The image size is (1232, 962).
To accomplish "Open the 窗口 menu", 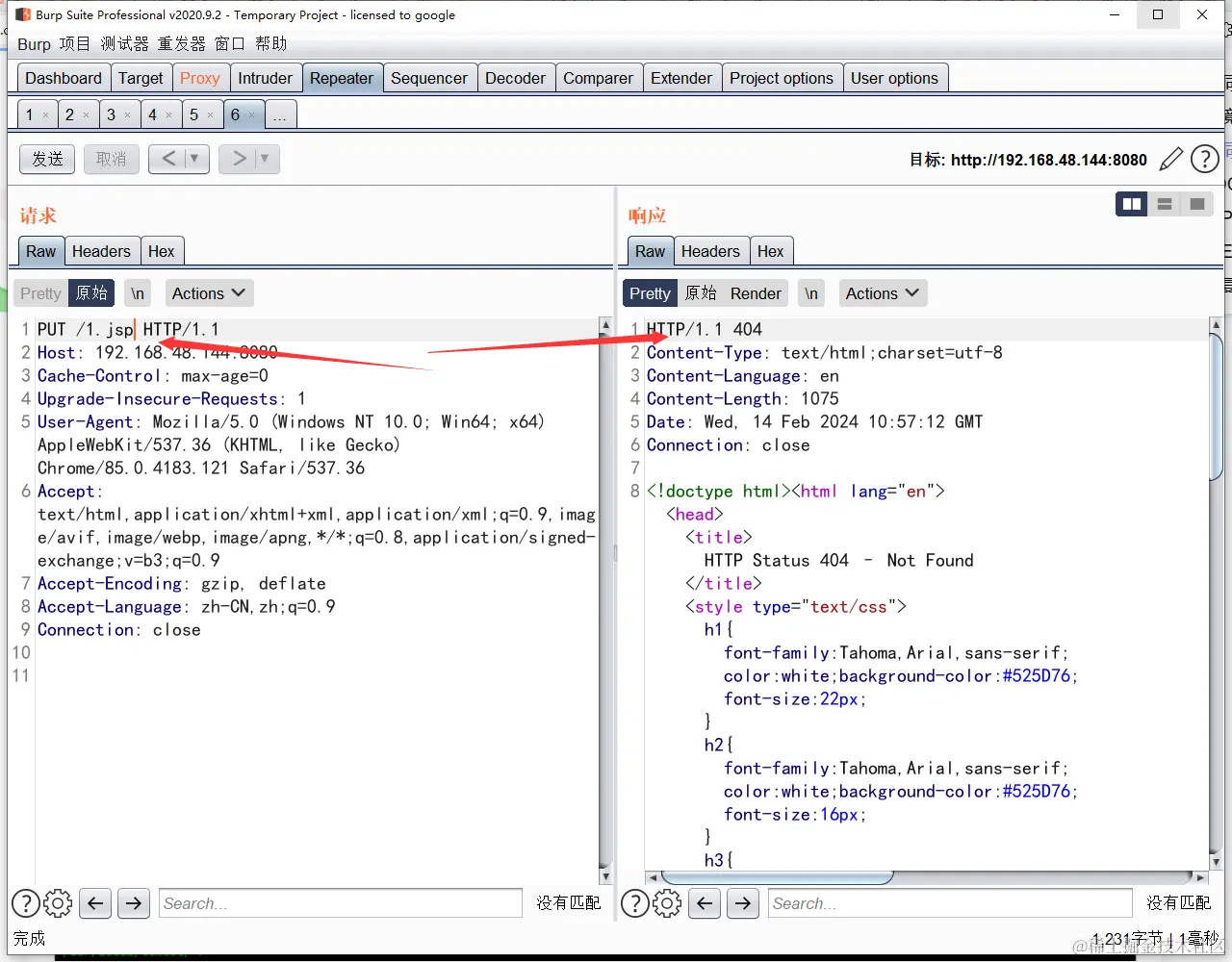I will 229,44.
